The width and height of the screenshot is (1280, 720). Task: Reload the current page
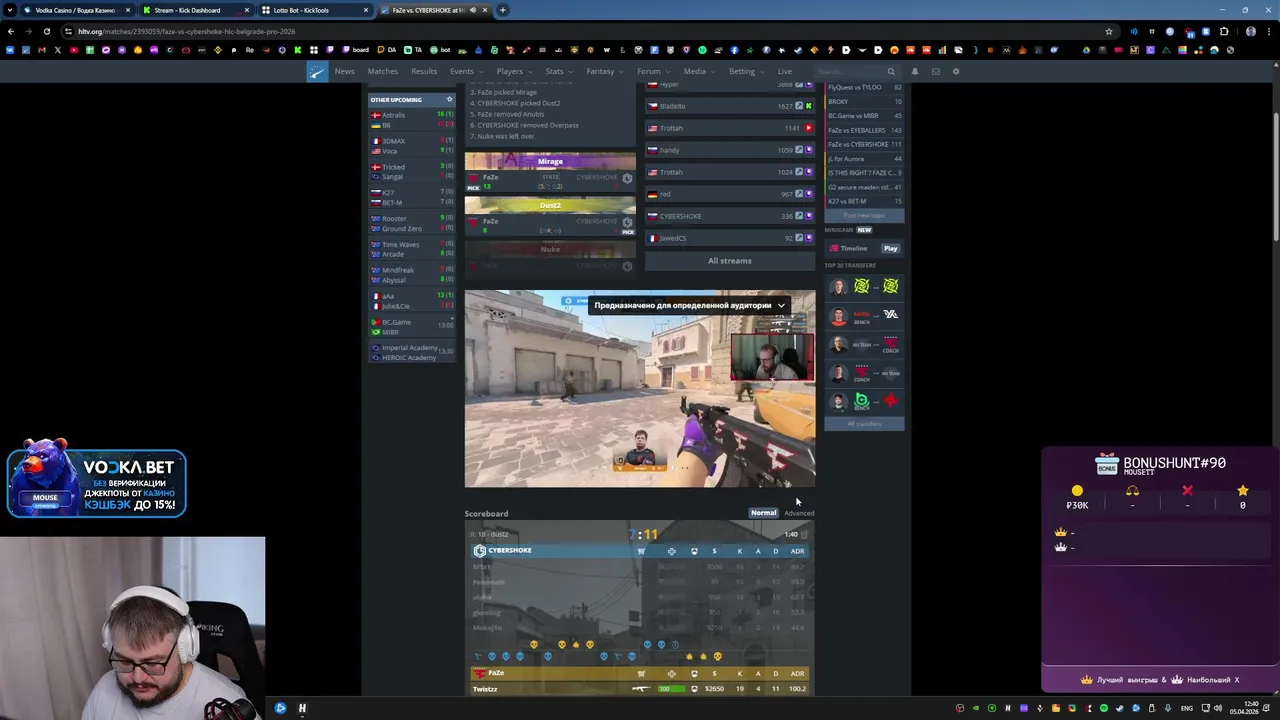[47, 31]
